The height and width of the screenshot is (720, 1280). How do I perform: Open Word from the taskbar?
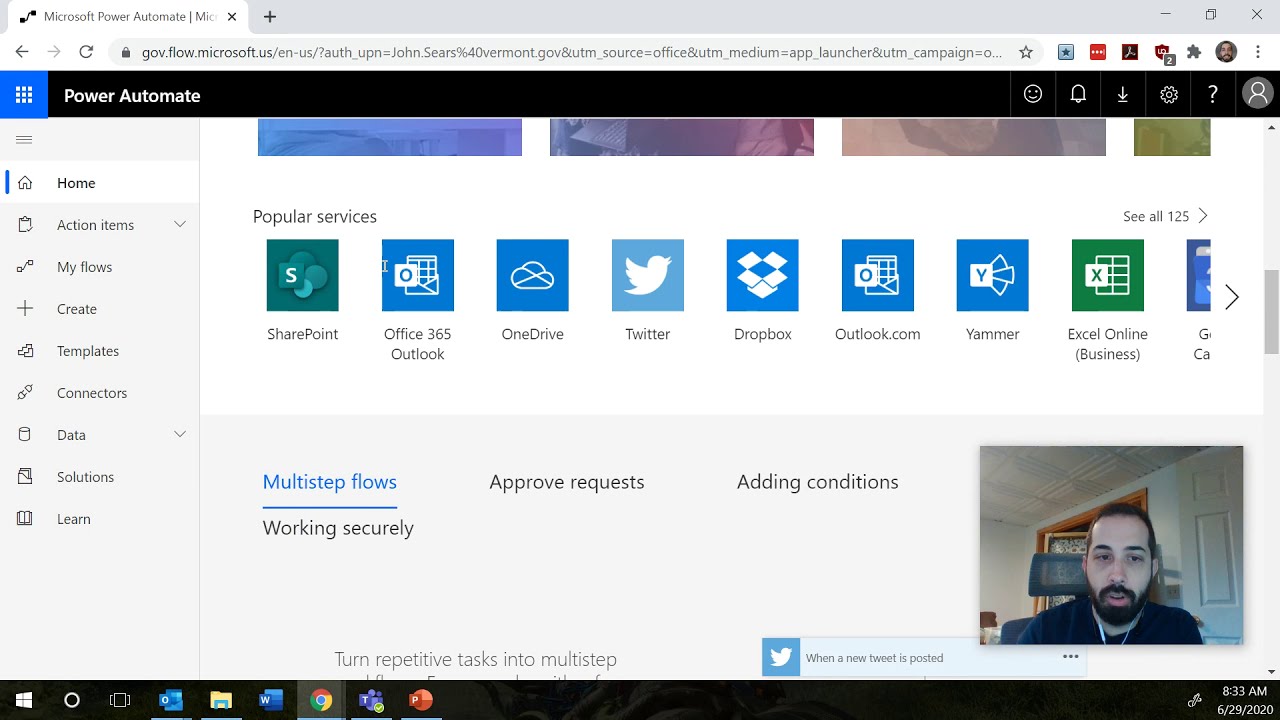click(x=271, y=700)
